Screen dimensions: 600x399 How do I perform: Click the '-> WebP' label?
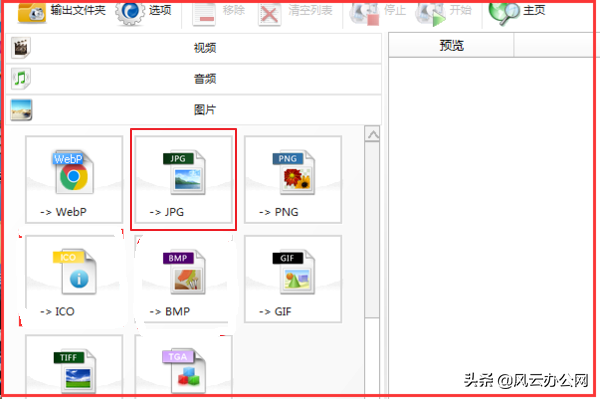64,212
